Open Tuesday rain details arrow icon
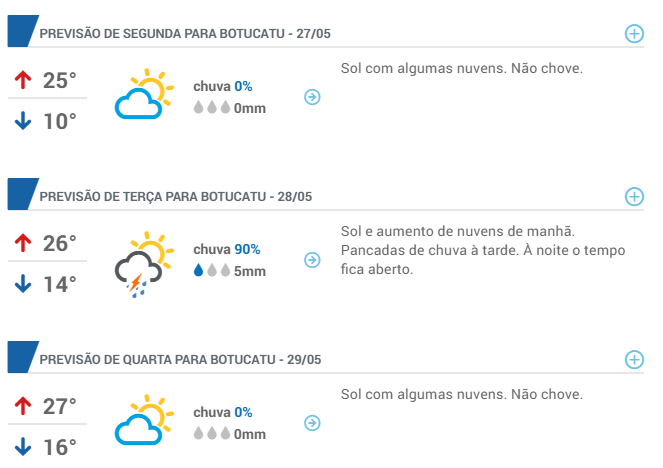Image resolution: width=663 pixels, height=468 pixels. (x=312, y=260)
